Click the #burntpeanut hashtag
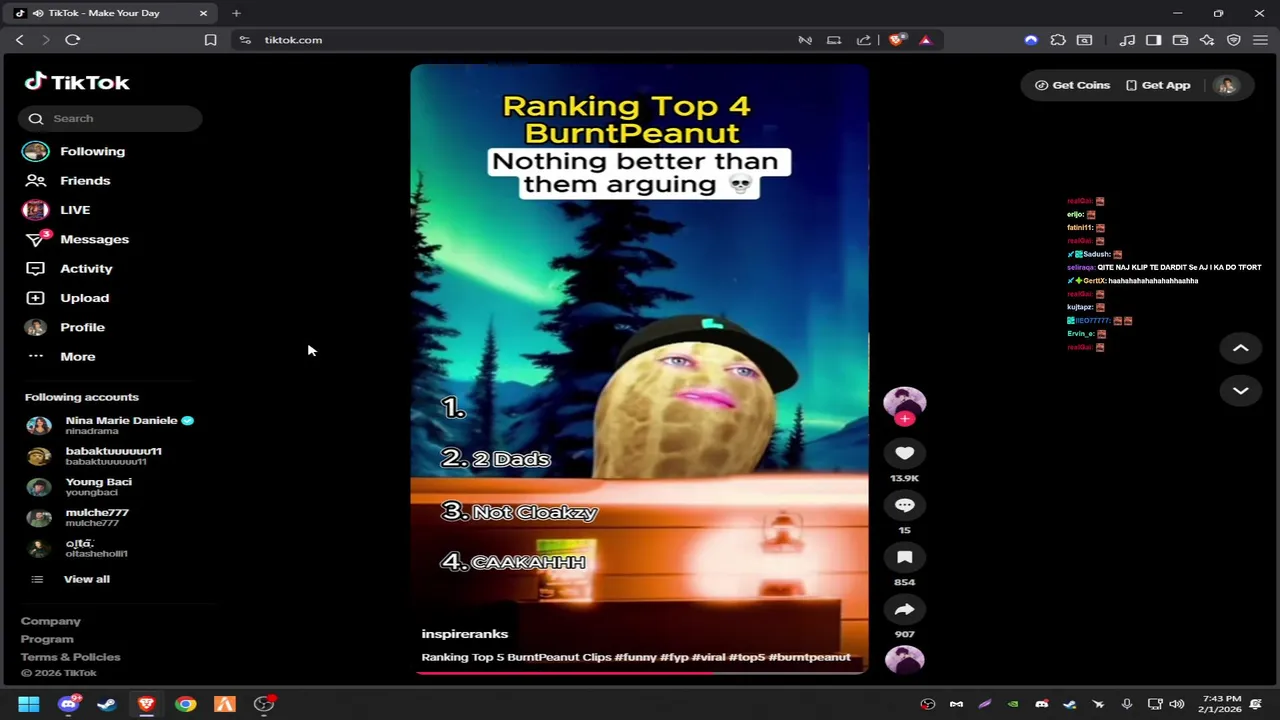 pos(809,657)
